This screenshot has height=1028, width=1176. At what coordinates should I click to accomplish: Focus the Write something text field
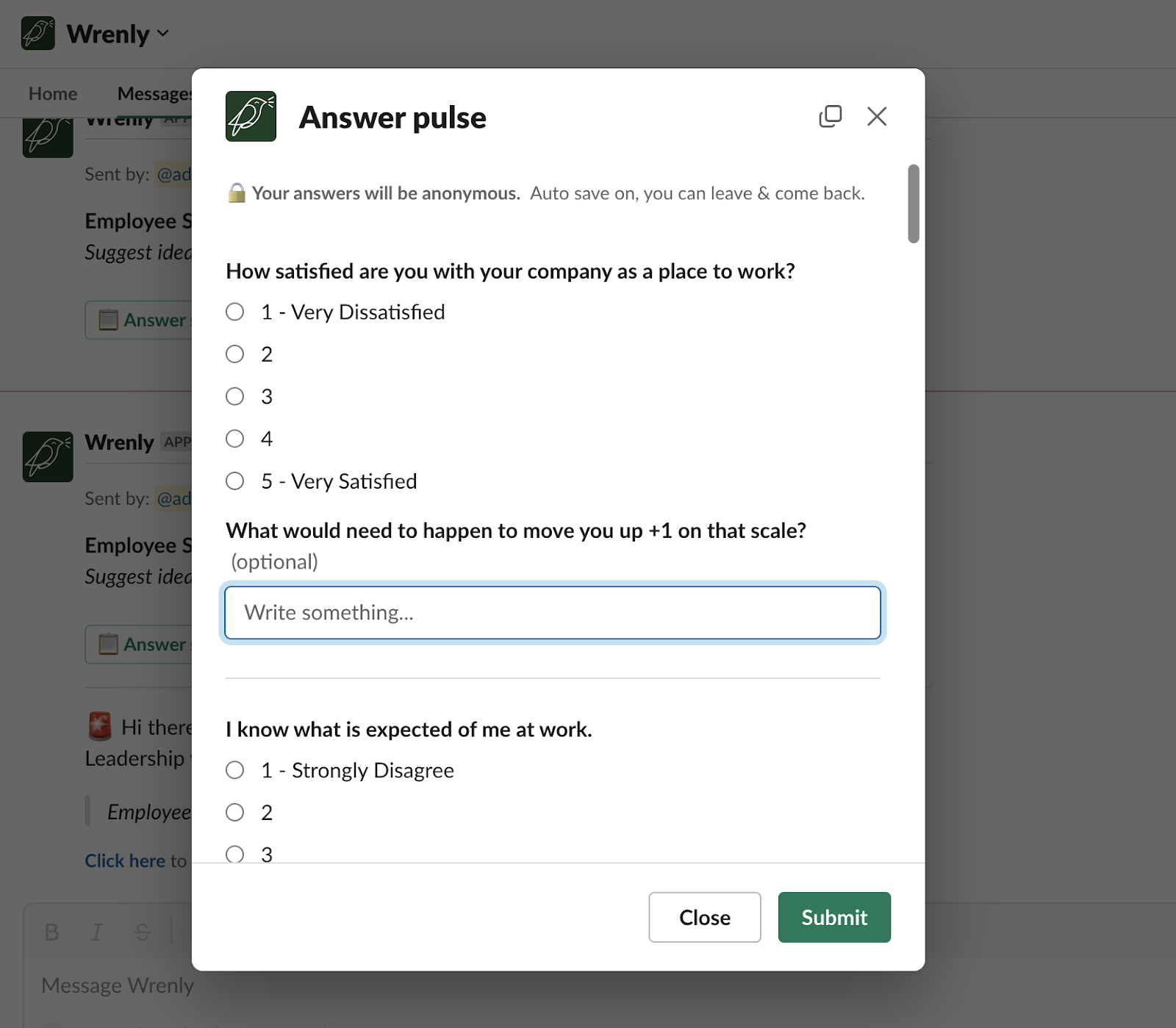(x=553, y=612)
